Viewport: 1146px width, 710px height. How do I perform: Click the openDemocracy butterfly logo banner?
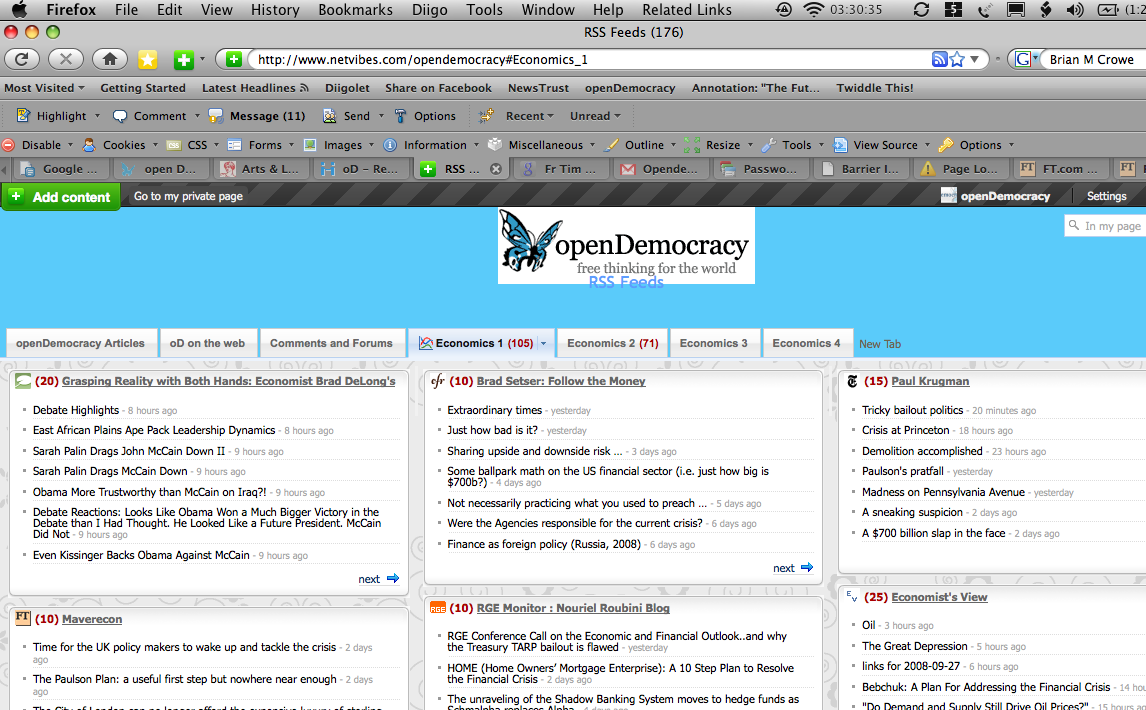[x=626, y=246]
